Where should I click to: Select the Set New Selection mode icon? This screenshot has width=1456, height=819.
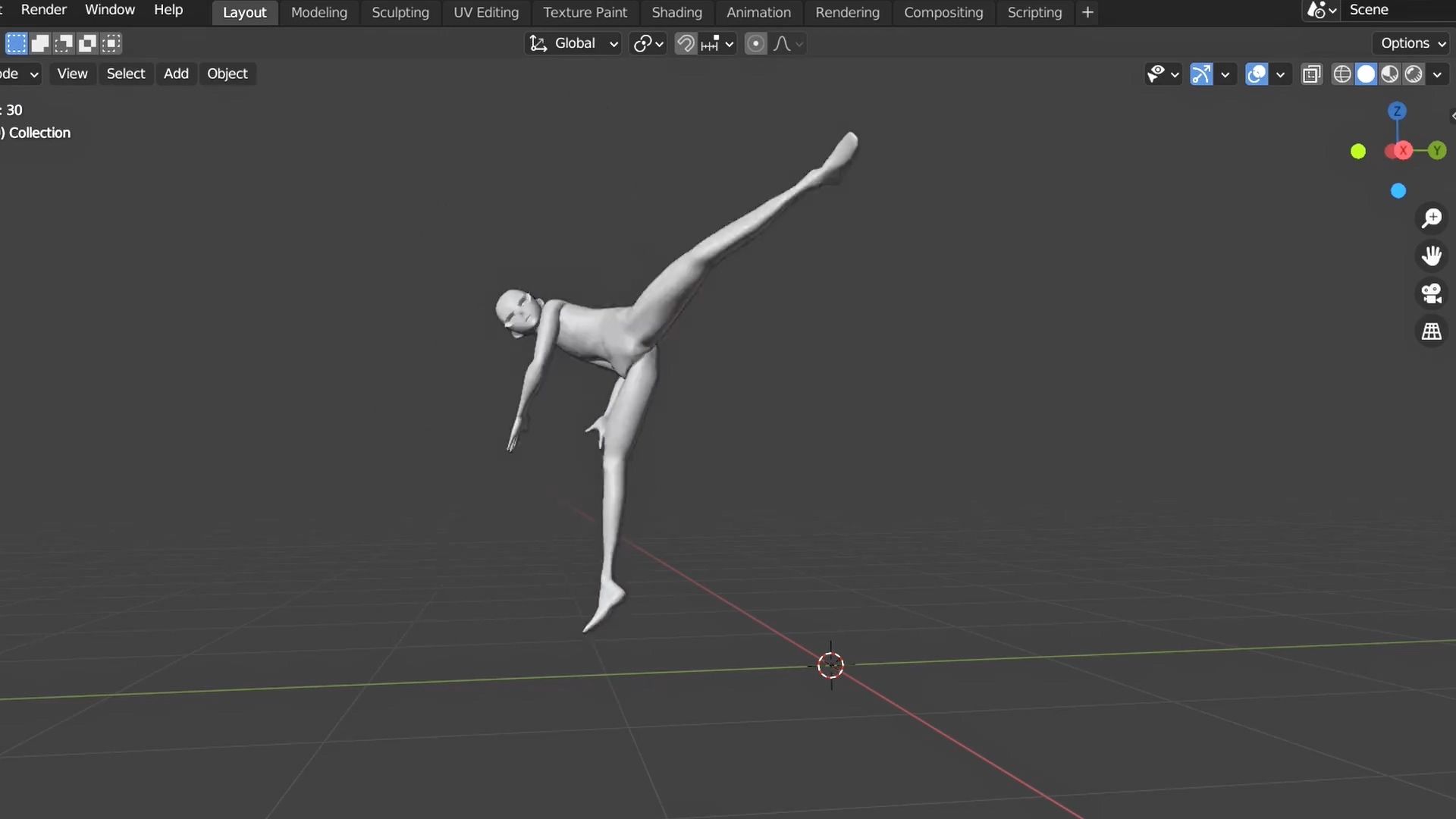click(16, 43)
